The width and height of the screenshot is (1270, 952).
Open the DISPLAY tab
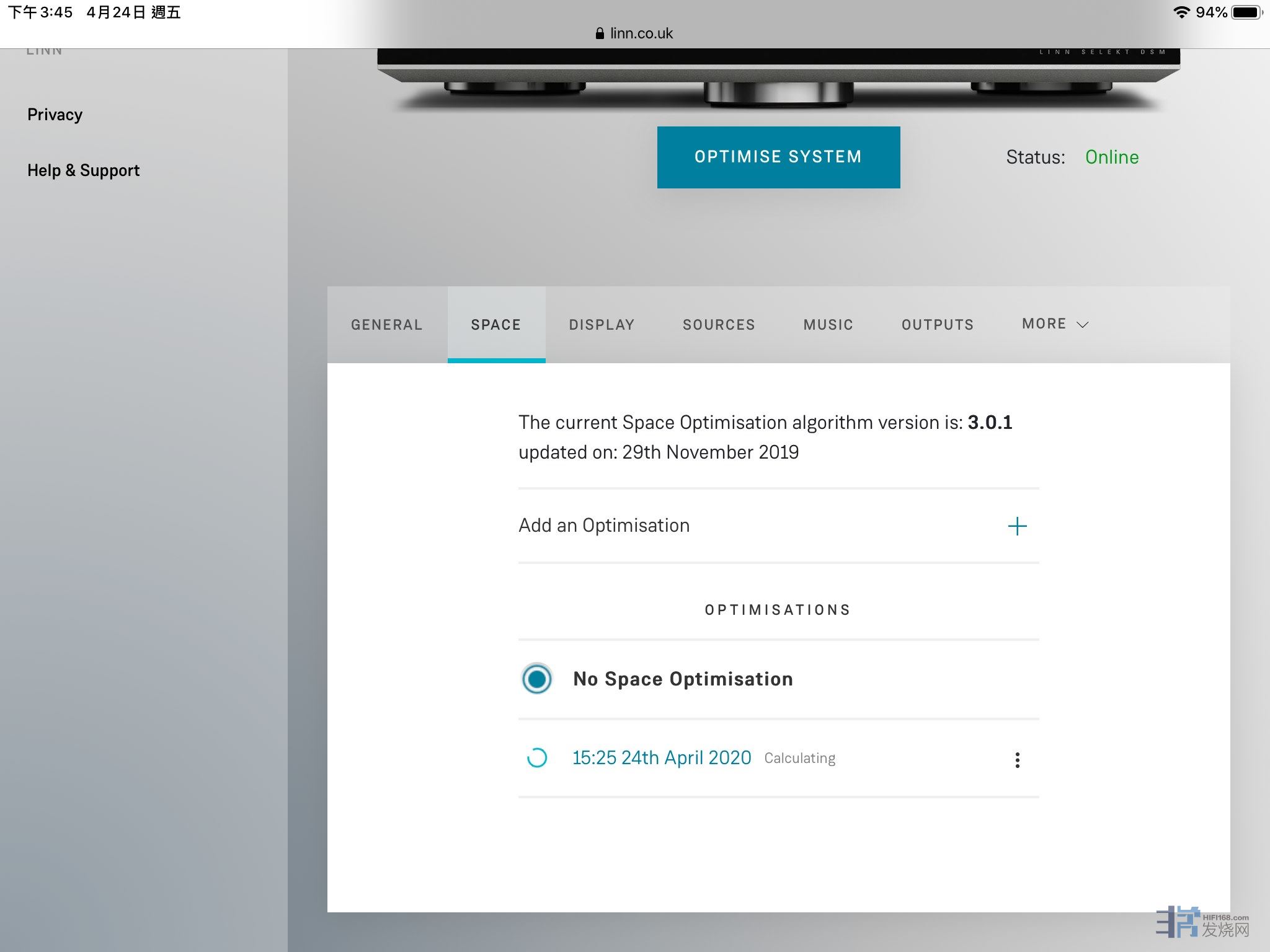pyautogui.click(x=602, y=325)
